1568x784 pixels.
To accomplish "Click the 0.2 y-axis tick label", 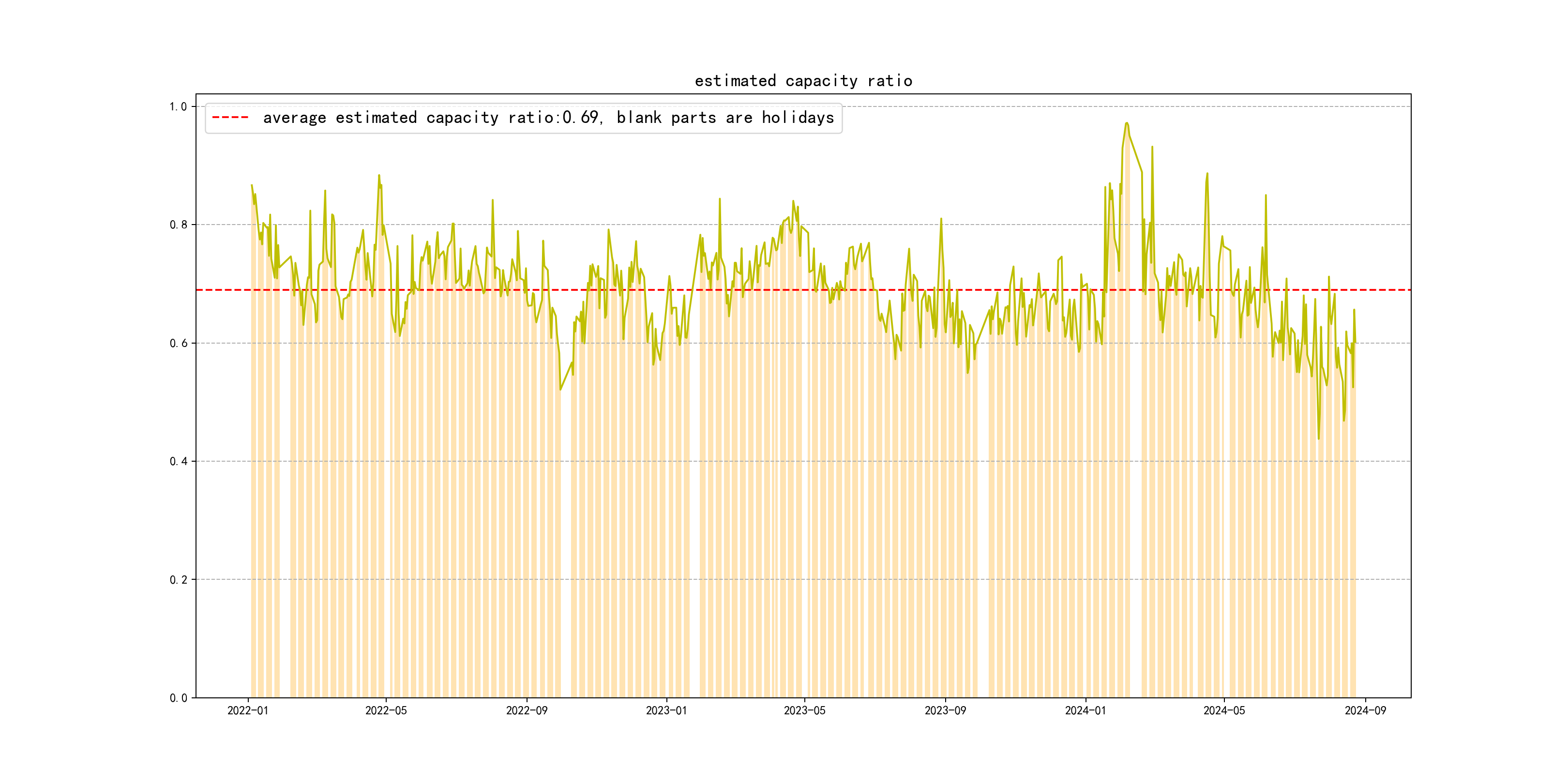I will click(179, 579).
